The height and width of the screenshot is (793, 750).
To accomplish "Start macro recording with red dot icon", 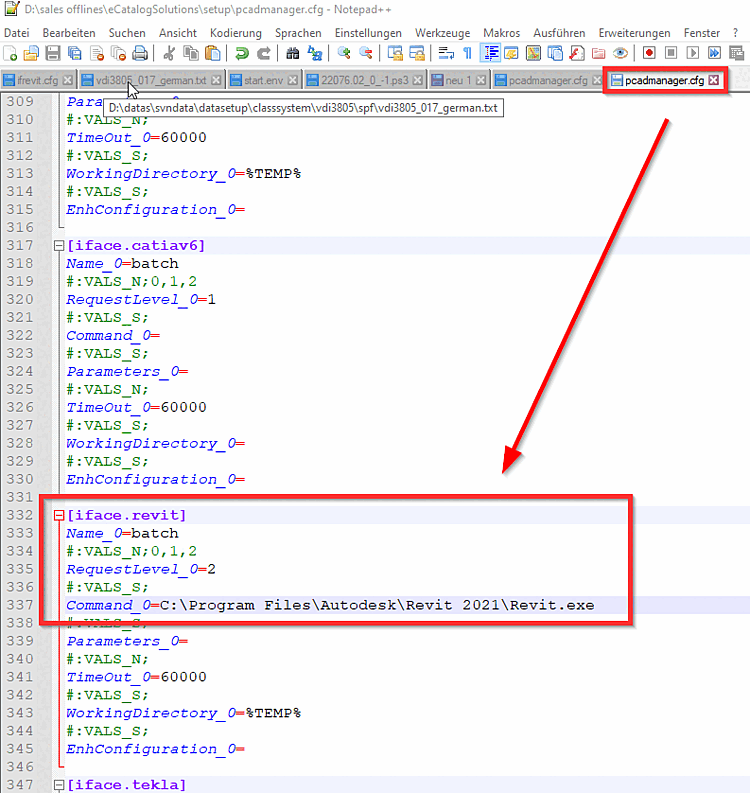I will 649,53.
